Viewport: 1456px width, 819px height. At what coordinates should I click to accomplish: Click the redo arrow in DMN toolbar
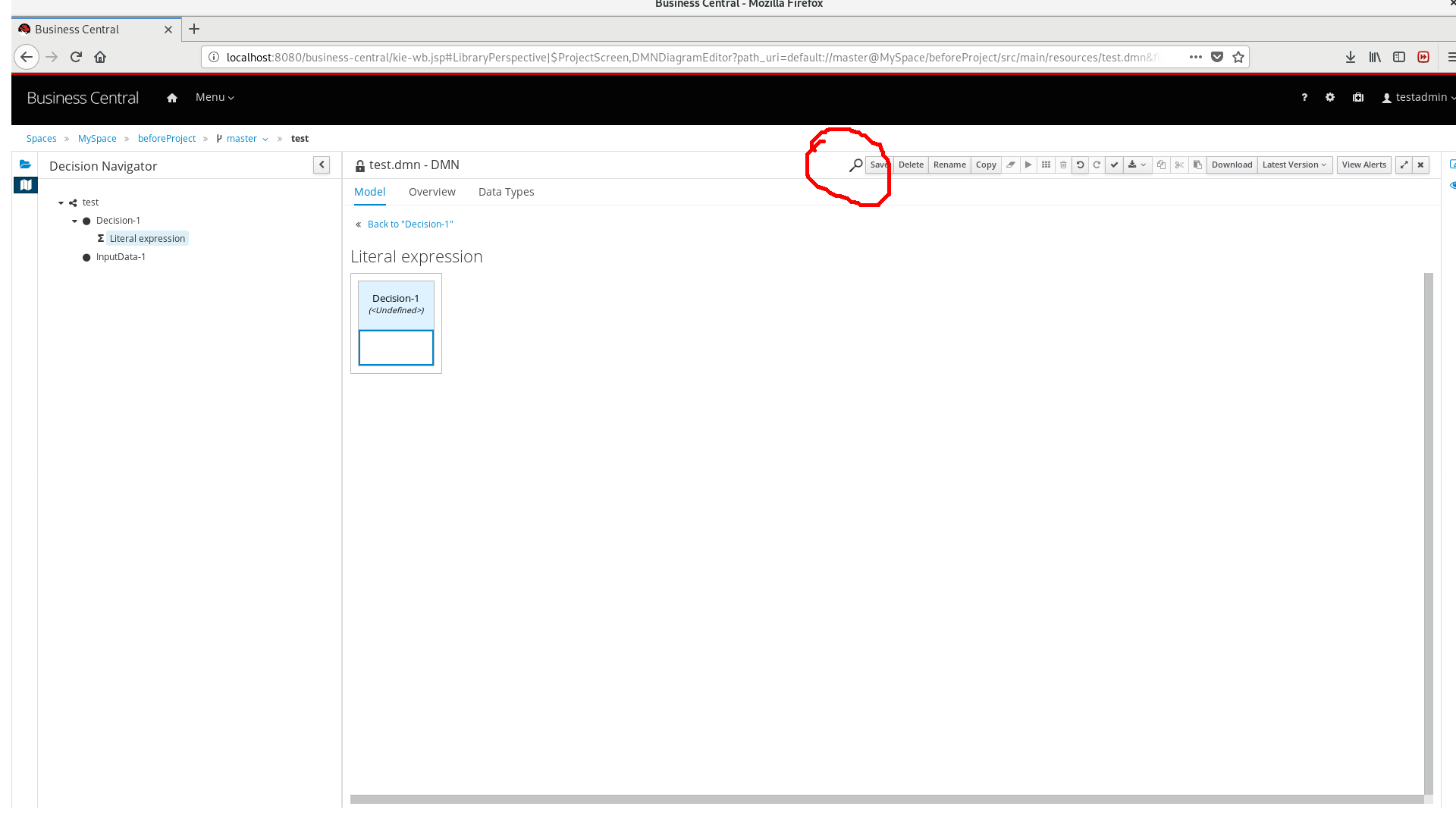[1097, 165]
